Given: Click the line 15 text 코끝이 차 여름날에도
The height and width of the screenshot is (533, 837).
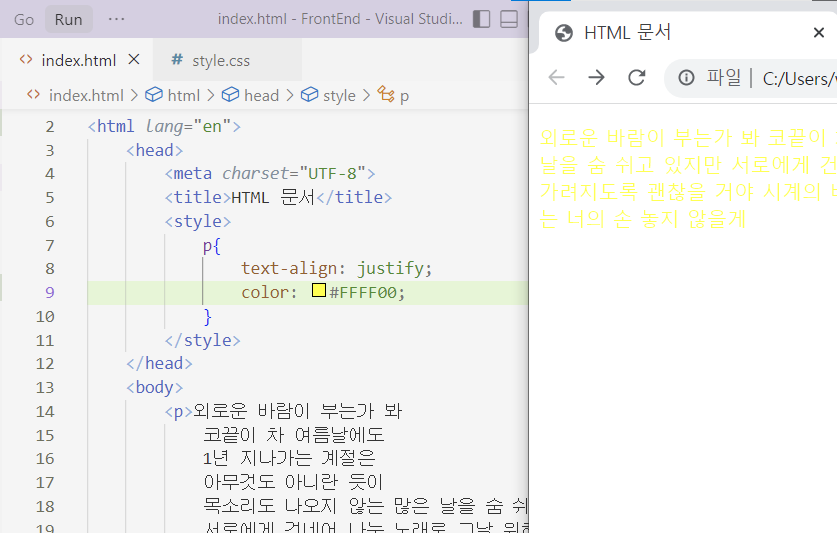Looking at the screenshot, I should coord(294,435).
